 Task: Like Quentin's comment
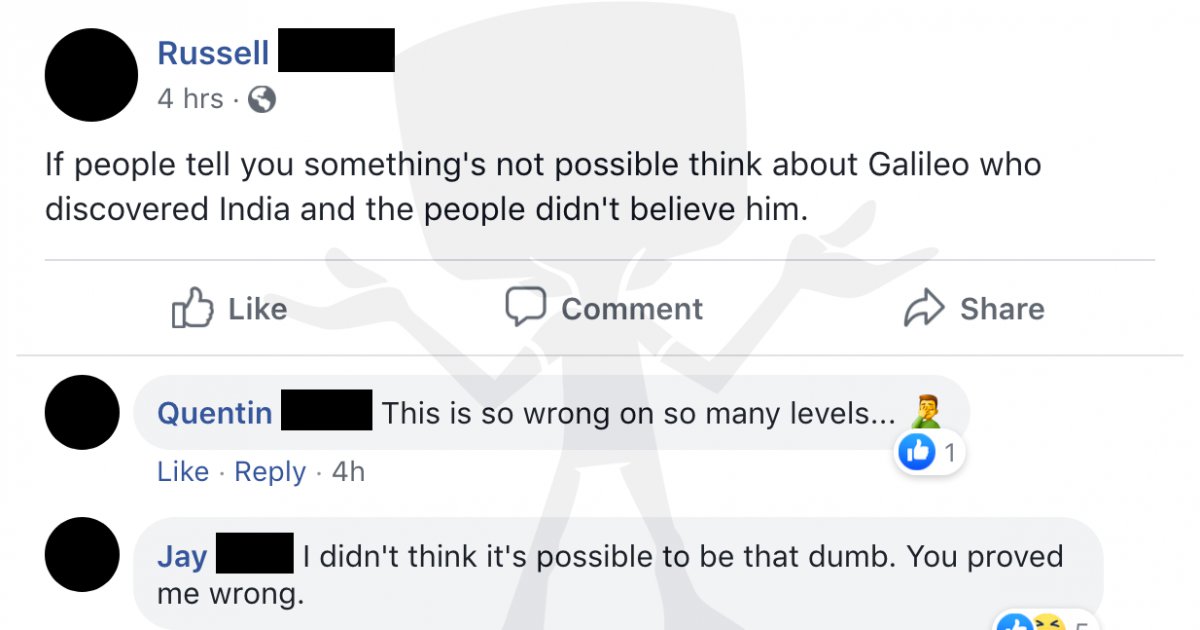tap(183, 471)
